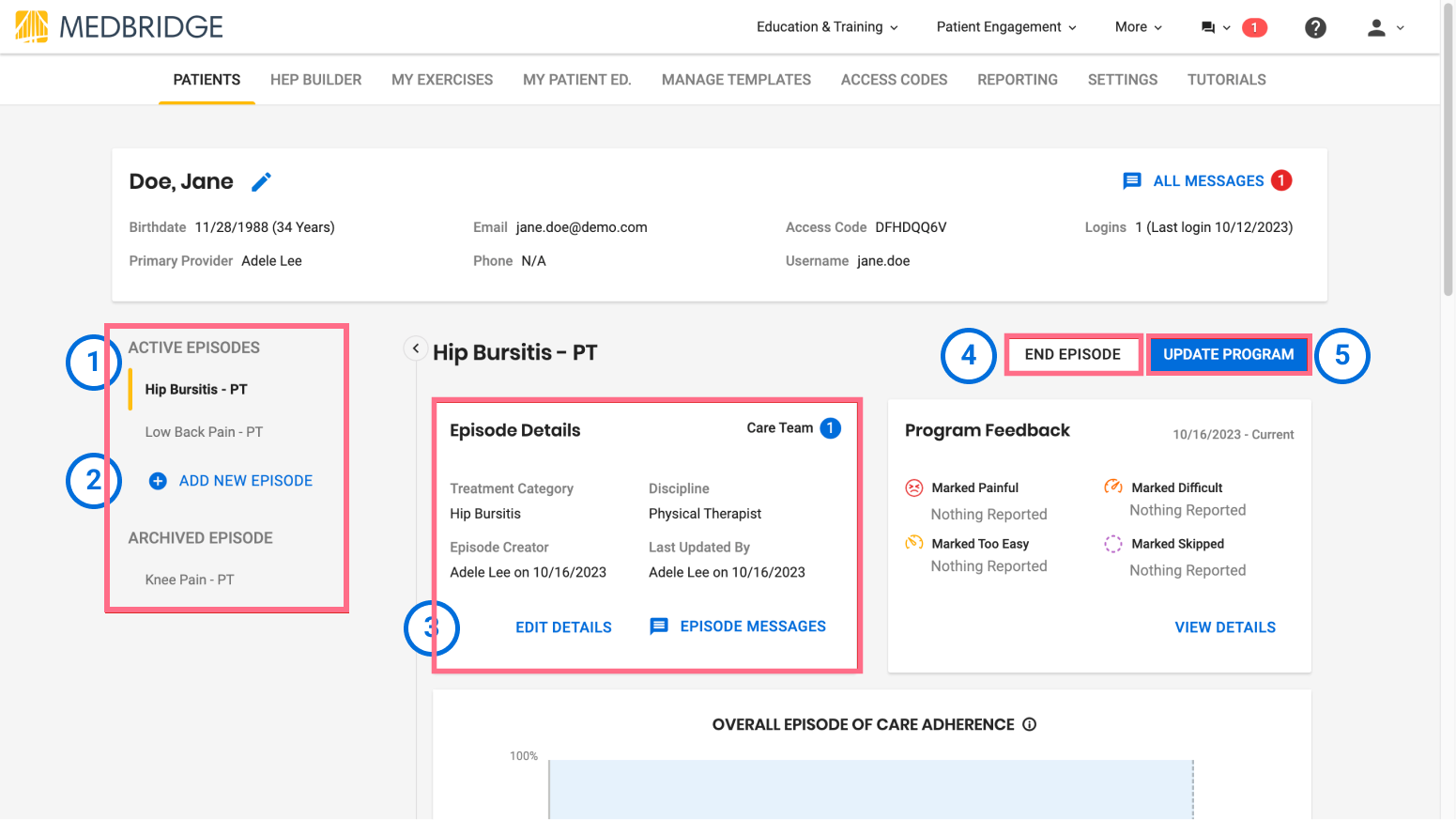Open the Patient Engagement dropdown menu

[1006, 27]
